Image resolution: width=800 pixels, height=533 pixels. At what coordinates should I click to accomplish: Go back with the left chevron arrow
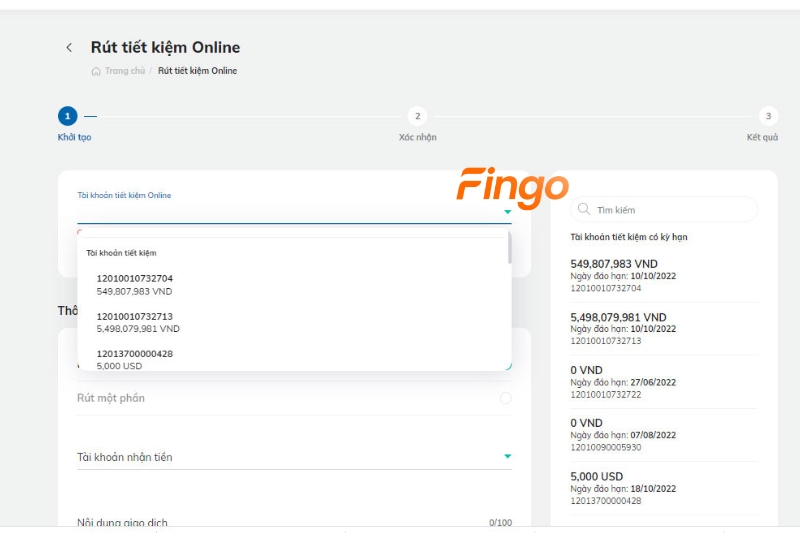pyautogui.click(x=69, y=47)
